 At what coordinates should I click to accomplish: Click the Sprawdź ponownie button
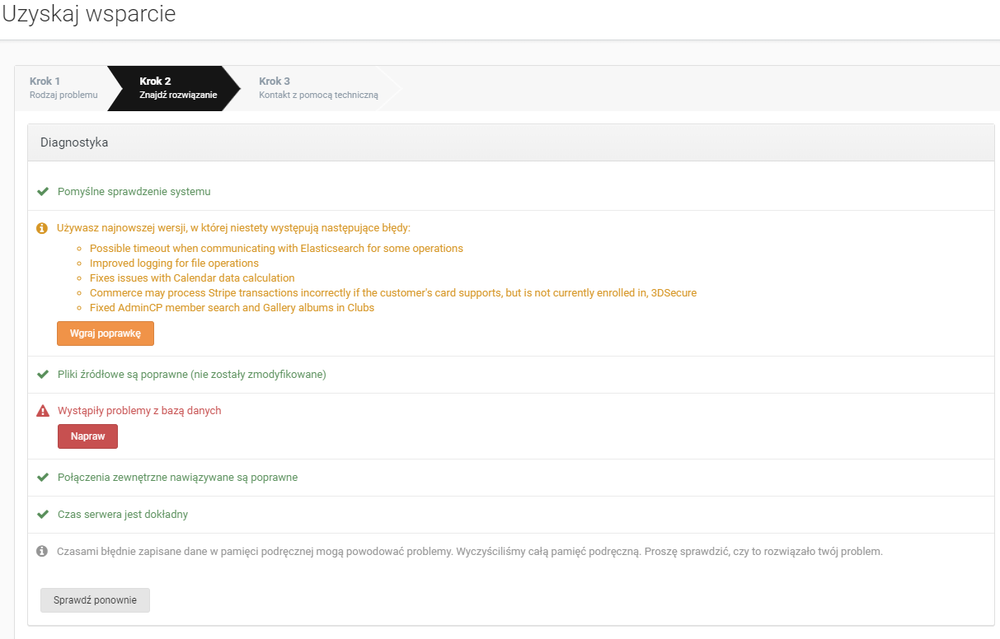tap(95, 600)
